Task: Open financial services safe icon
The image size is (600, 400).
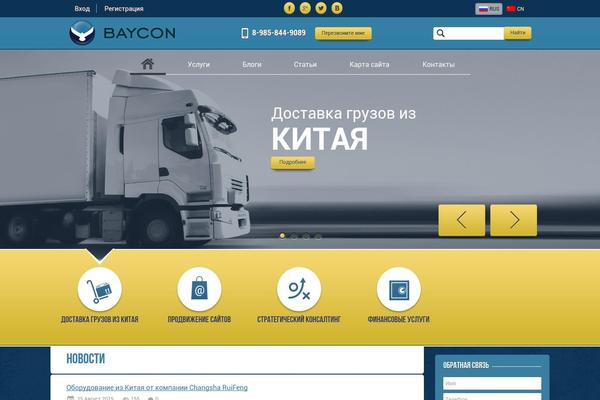Action: coord(399,289)
